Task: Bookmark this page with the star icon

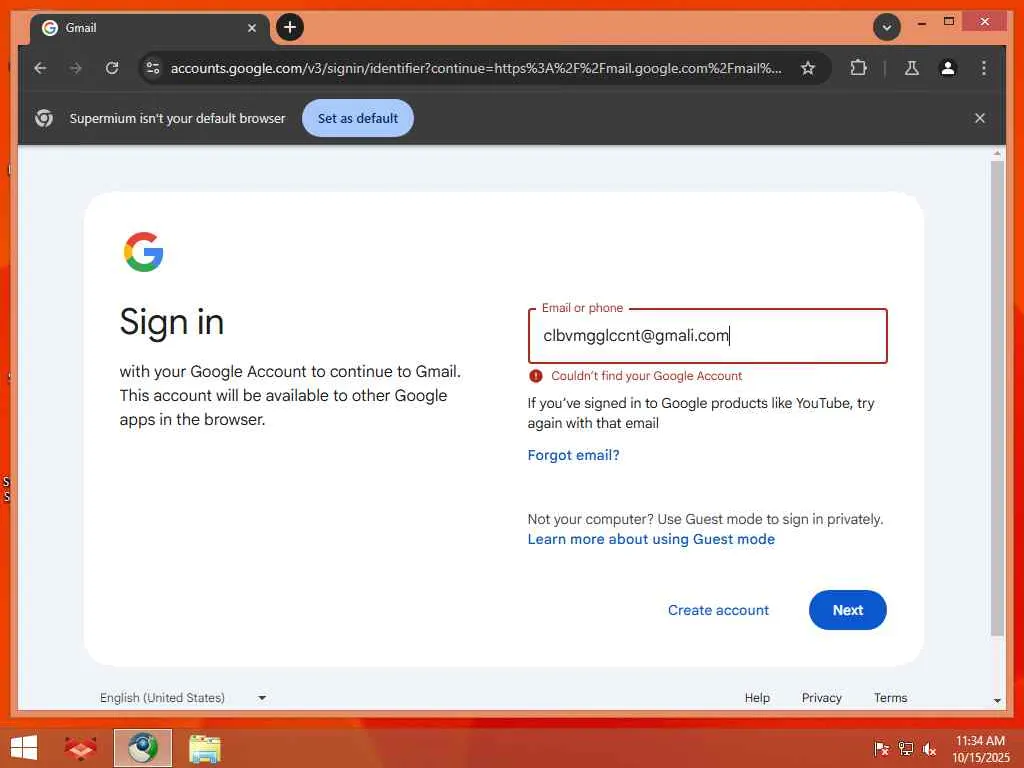Action: pos(808,68)
